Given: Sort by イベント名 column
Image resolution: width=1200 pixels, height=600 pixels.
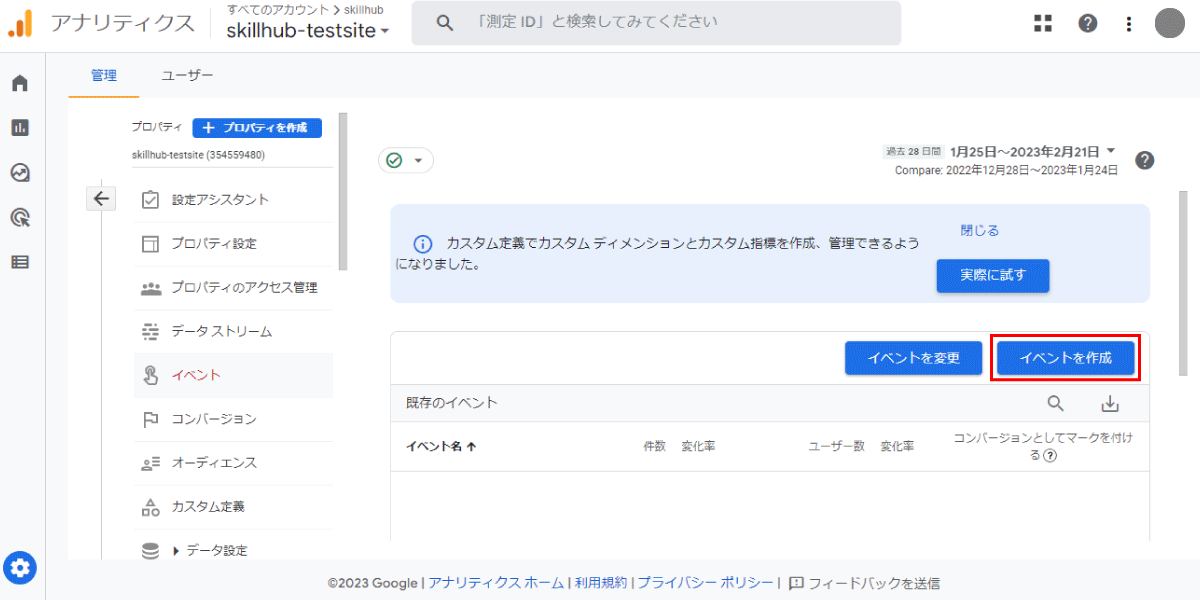Looking at the screenshot, I should 441,447.
